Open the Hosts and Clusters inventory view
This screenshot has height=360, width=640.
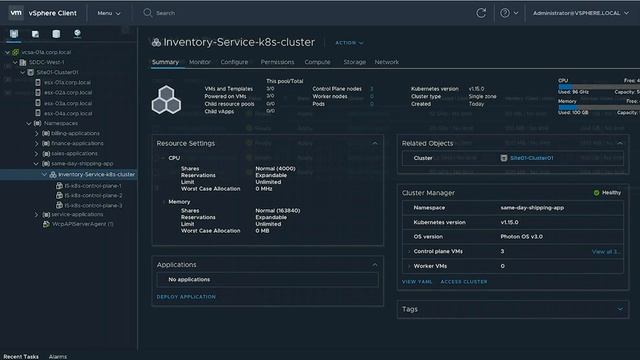(x=14, y=33)
